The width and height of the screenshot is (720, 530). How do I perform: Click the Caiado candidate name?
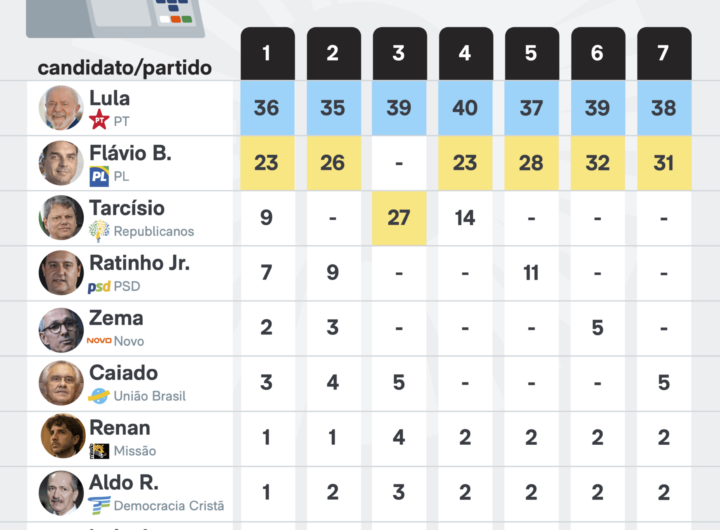[x=123, y=373]
